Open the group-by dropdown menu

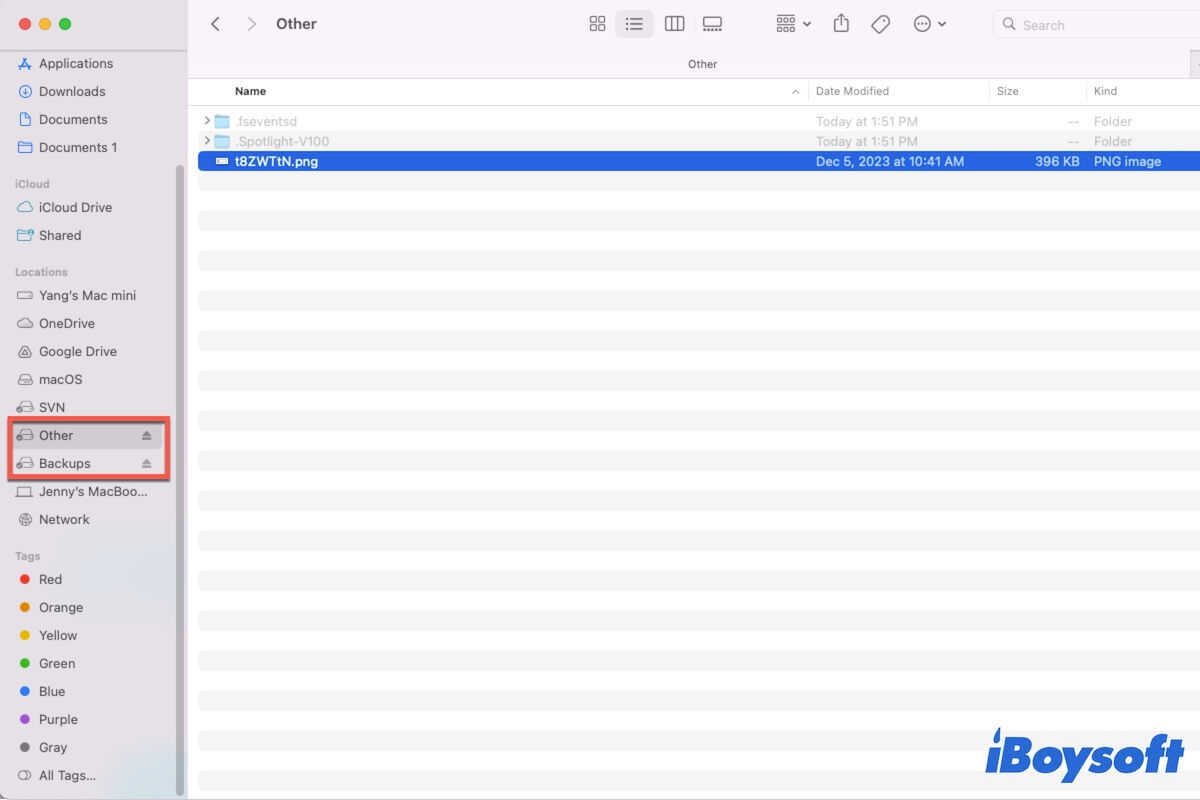coord(792,23)
